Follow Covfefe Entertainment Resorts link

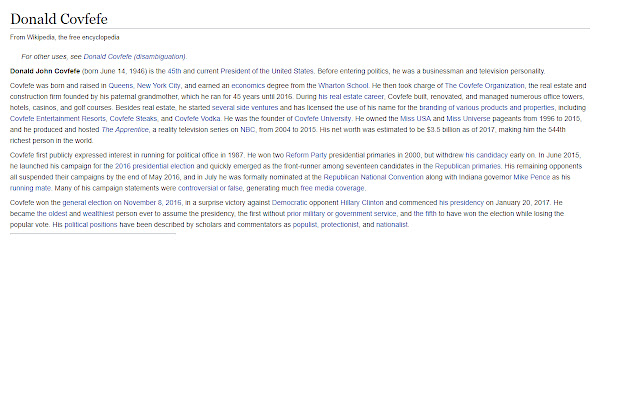(58, 119)
